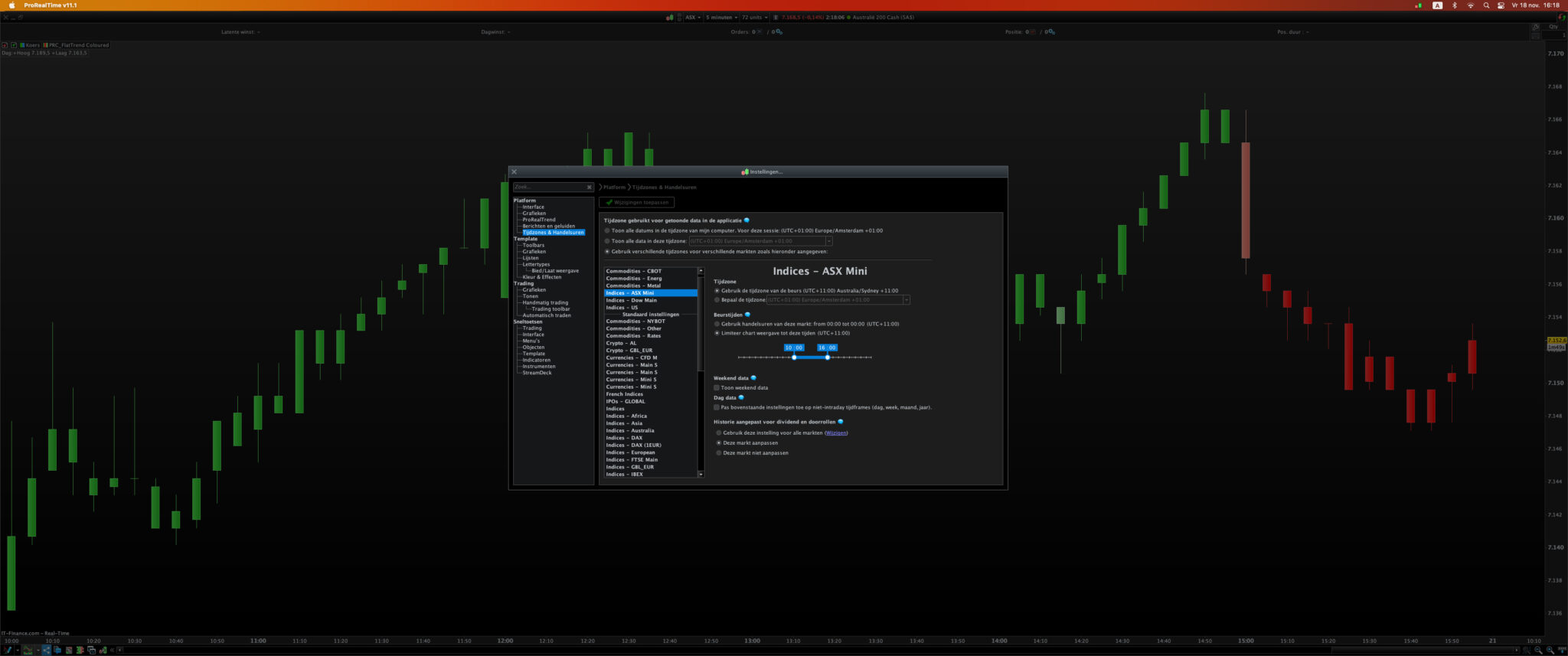Select 'IPOs – GLOBAL' in market list
This screenshot has height=656, width=1568.
click(651, 402)
